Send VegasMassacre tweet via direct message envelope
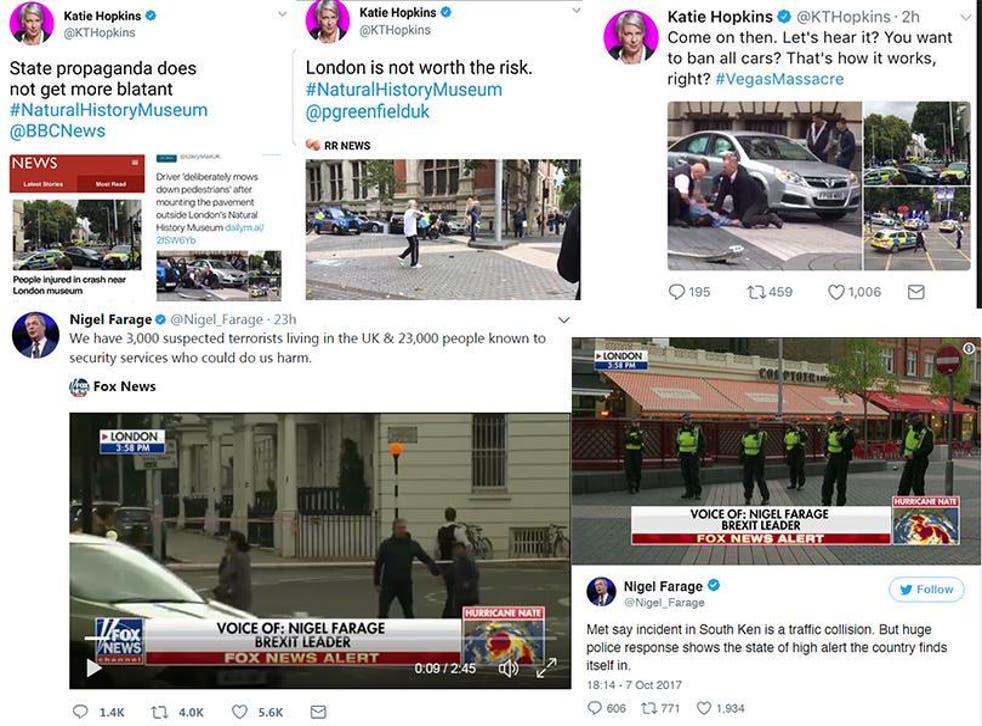The image size is (982, 726). coord(916,292)
